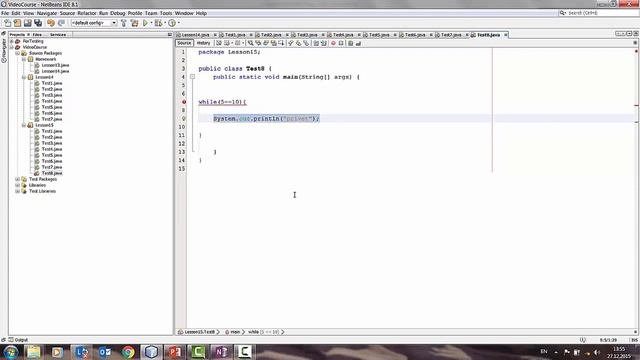Open the Tools menu
Screen dimensions: 640x360
[166, 13]
